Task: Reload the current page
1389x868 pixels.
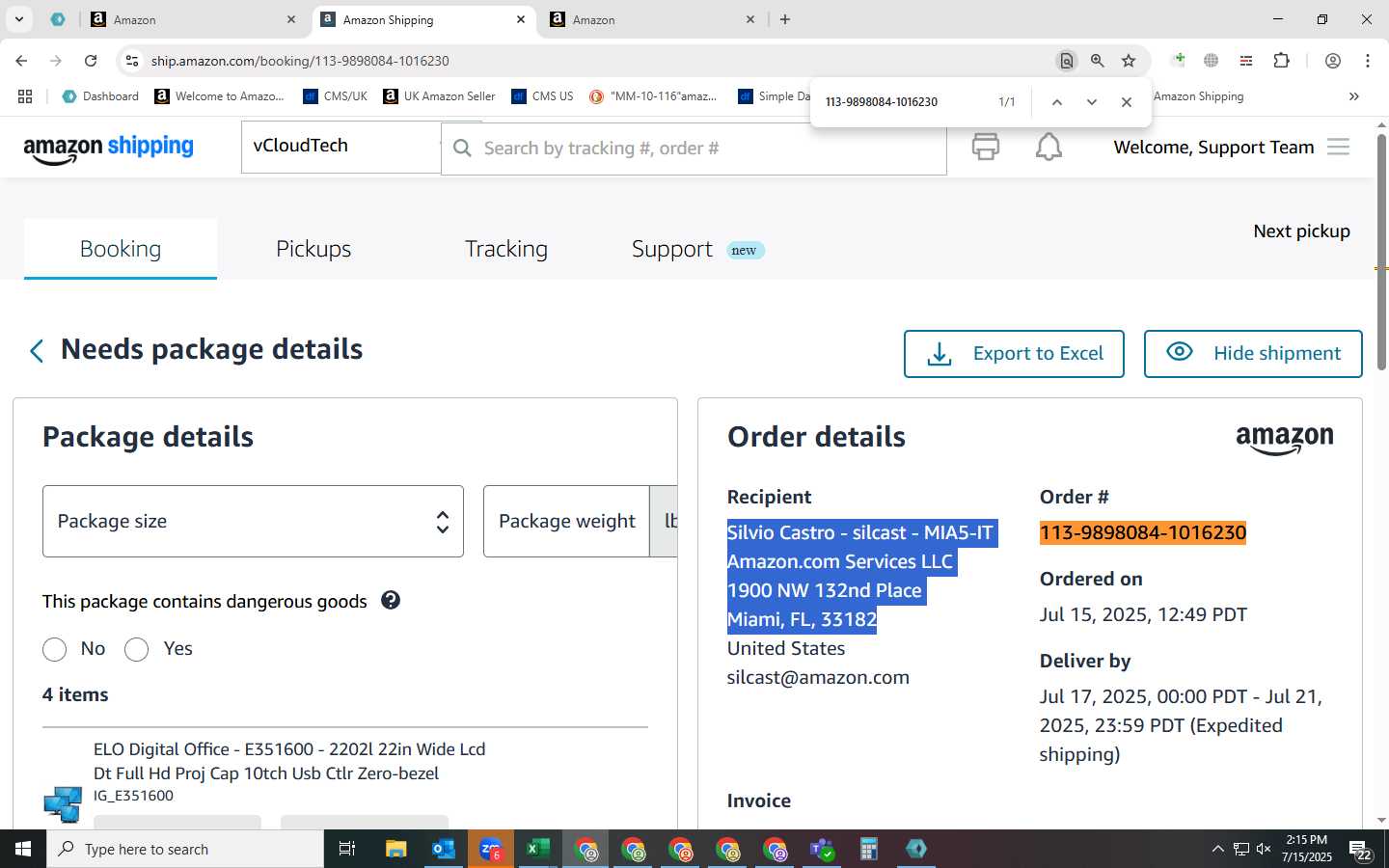Action: coord(91,61)
